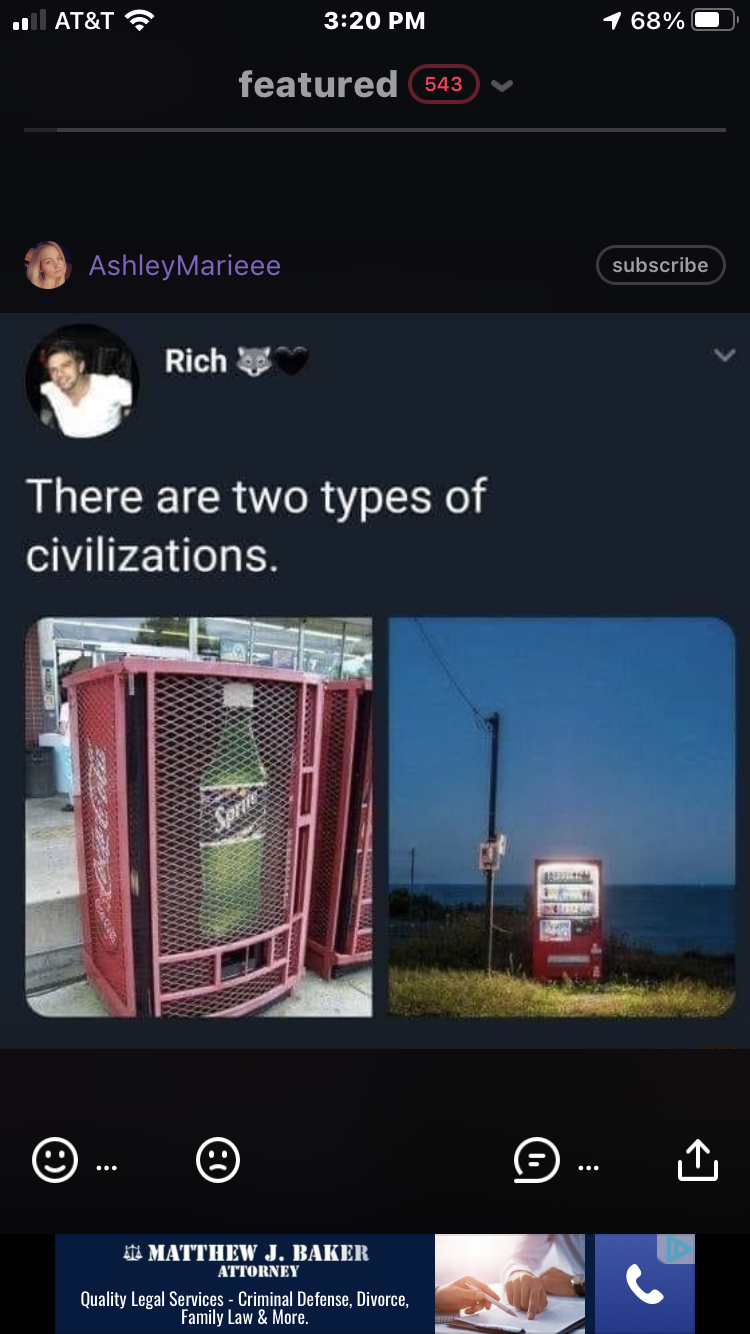
Task: Tap the like count dots beside smiley
Action: click(x=106, y=1167)
